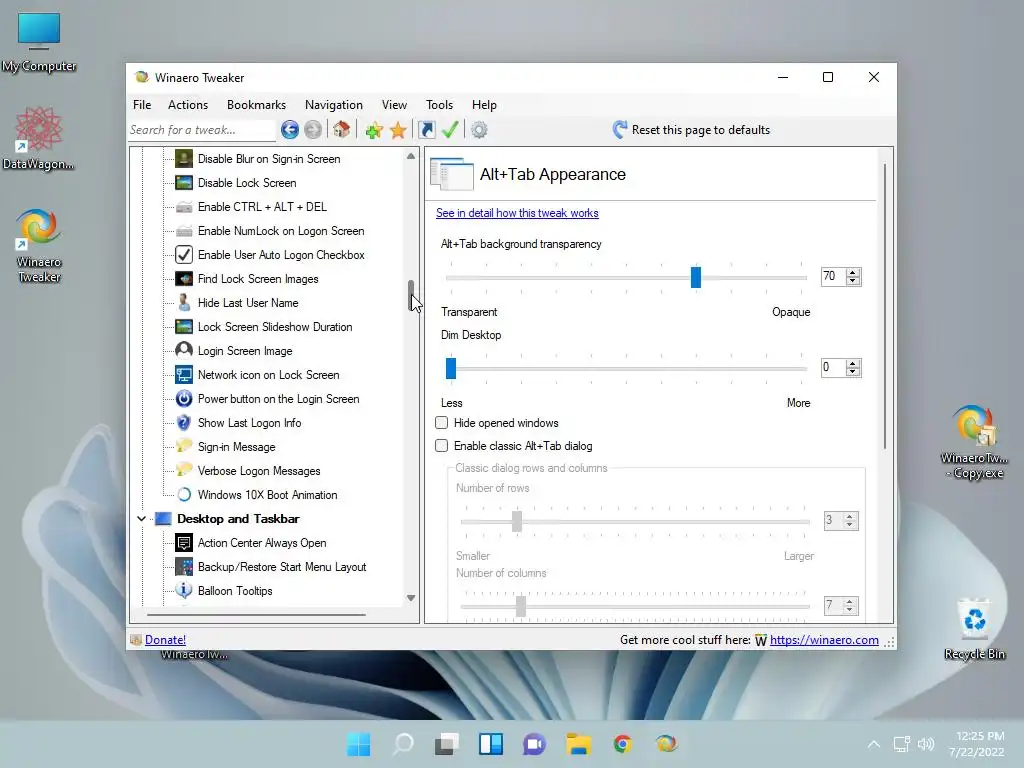Decrease transparency value with down spinner arrow

pyautogui.click(x=852, y=281)
